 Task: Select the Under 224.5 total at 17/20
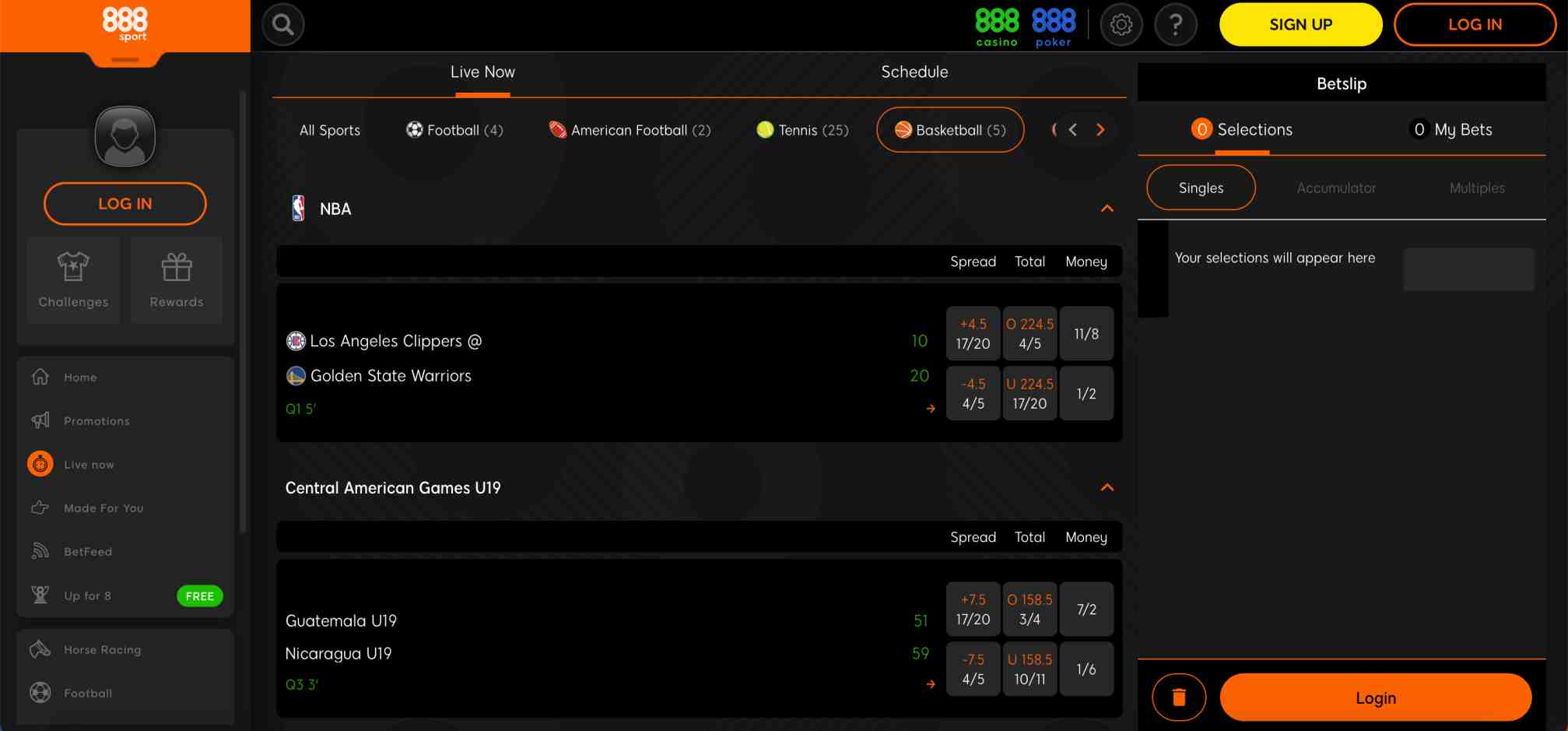pos(1030,393)
